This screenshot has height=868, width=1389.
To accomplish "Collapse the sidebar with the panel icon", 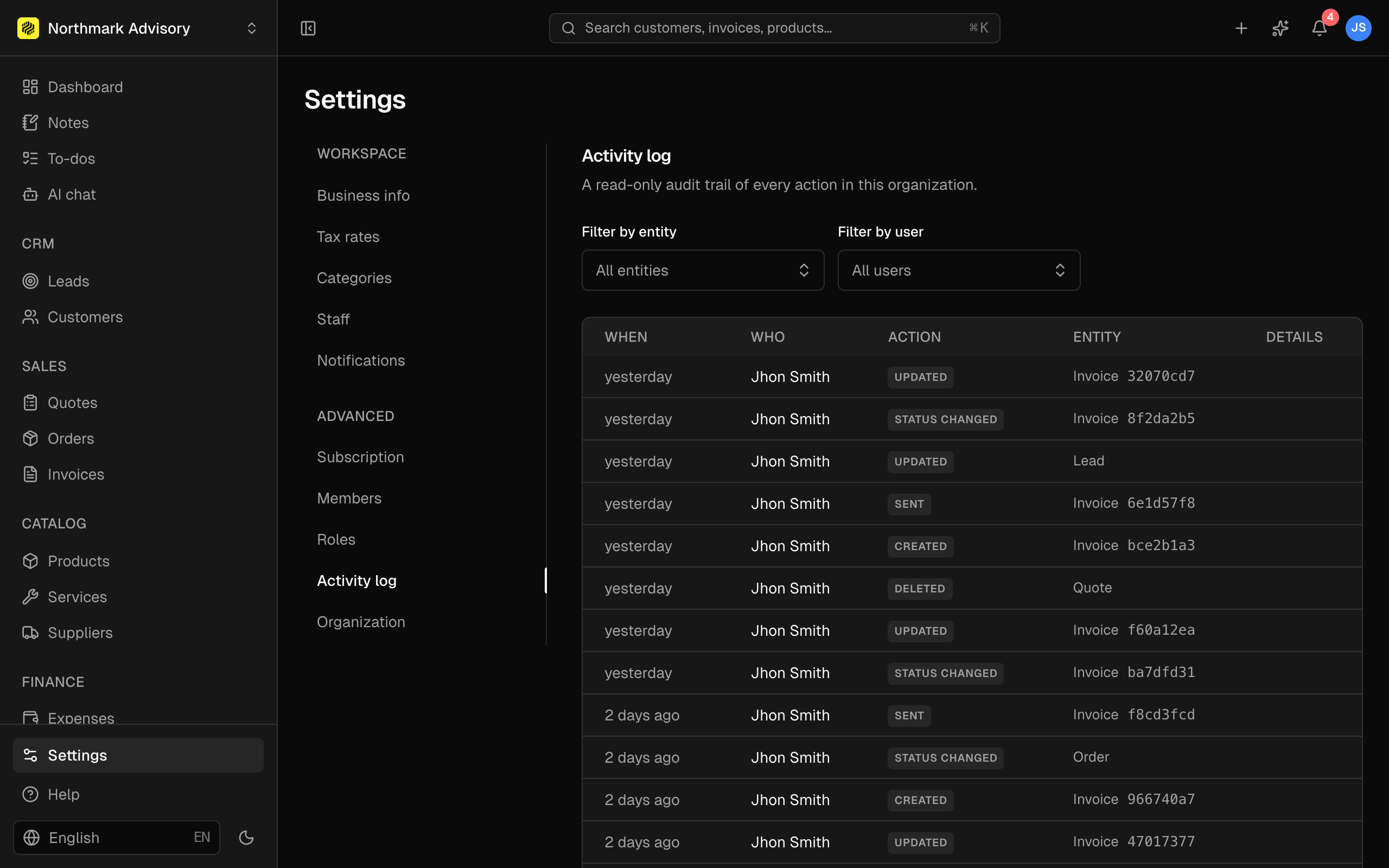I will [308, 28].
